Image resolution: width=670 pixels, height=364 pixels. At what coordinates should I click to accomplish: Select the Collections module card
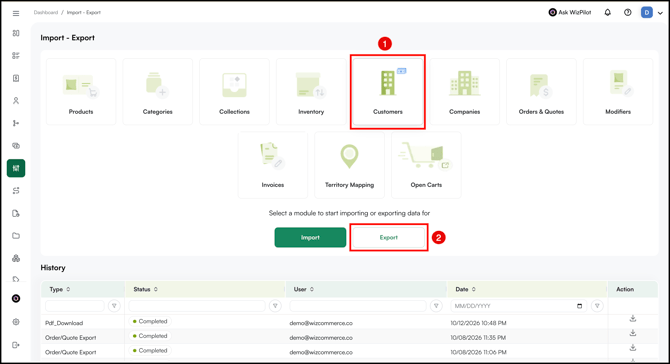tap(234, 91)
